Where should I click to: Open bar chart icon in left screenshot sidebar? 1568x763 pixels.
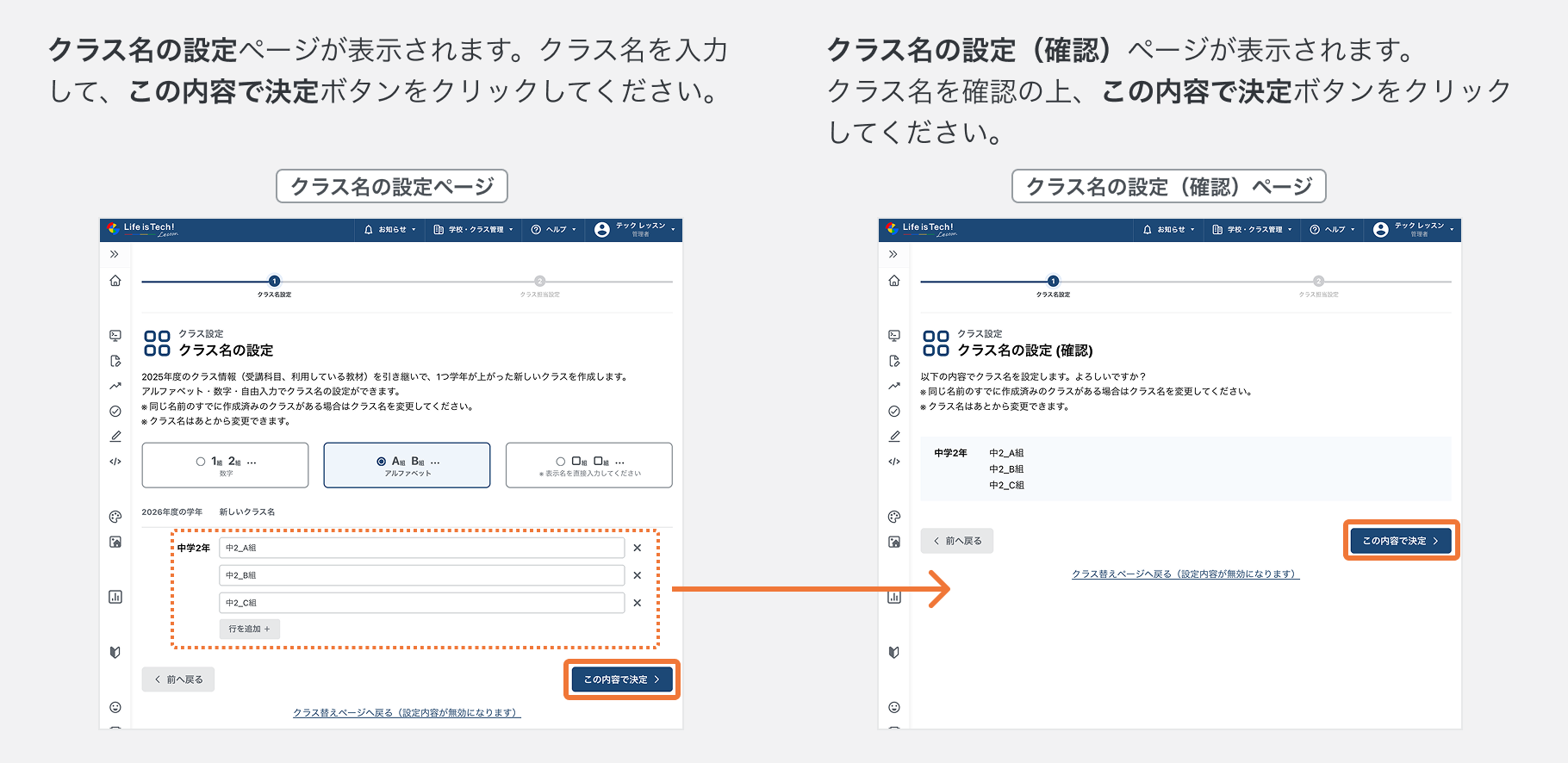115,597
